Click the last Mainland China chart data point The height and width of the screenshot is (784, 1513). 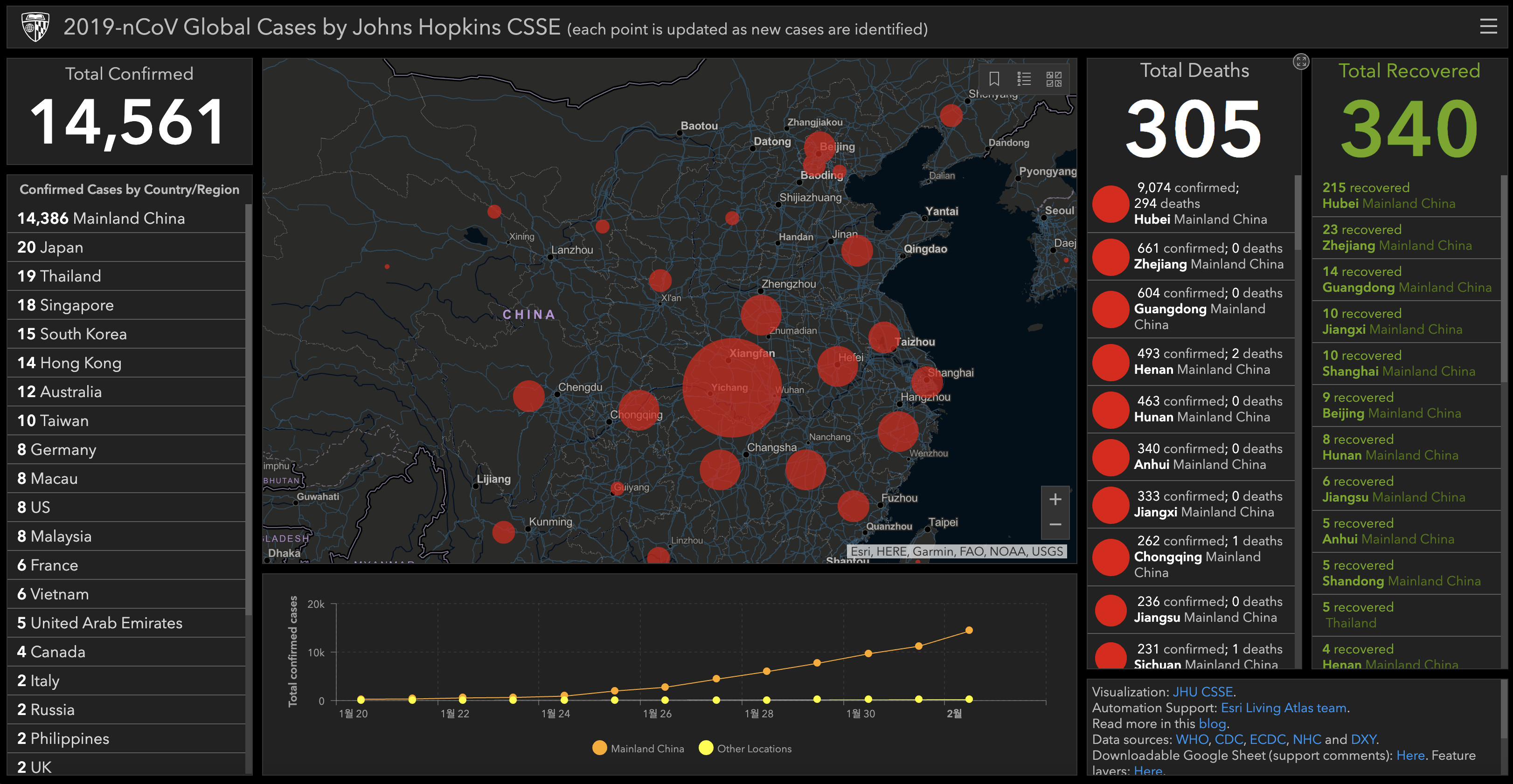(969, 630)
